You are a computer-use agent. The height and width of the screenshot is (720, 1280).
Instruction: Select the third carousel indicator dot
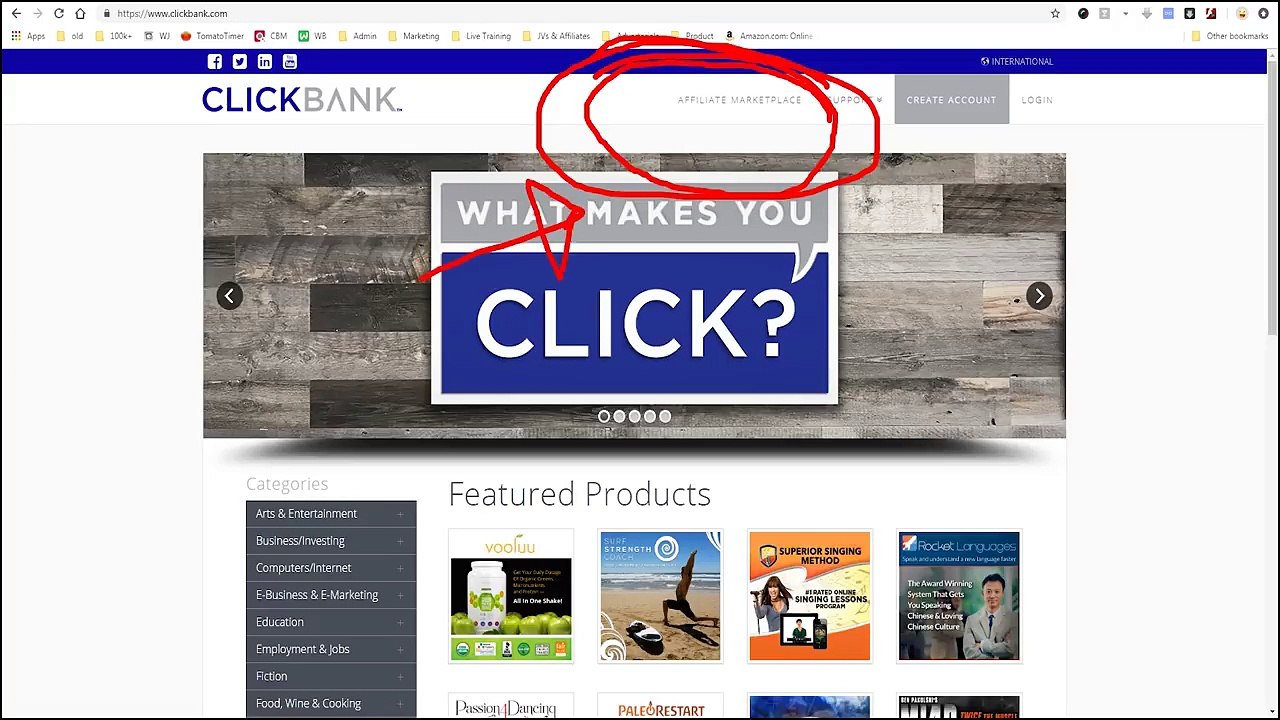[634, 416]
